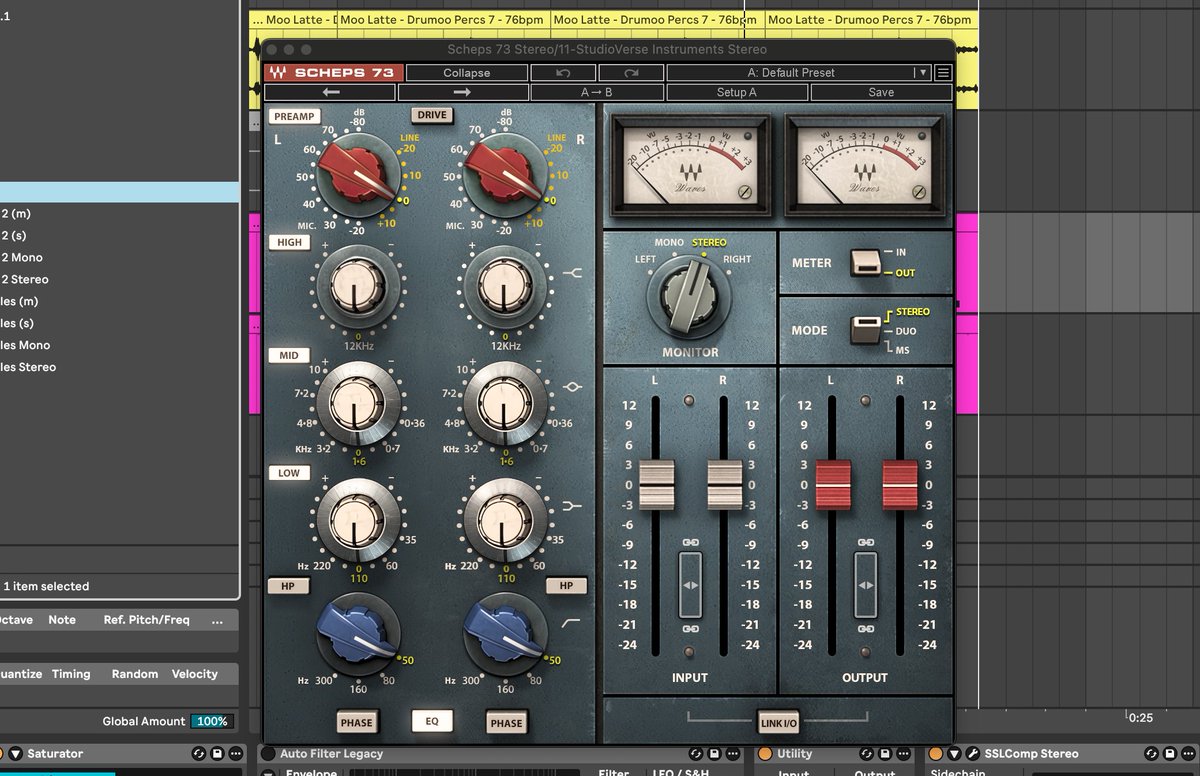The width and height of the screenshot is (1200, 776).
Task: Toggle the EQ bypass button
Action: (x=432, y=720)
